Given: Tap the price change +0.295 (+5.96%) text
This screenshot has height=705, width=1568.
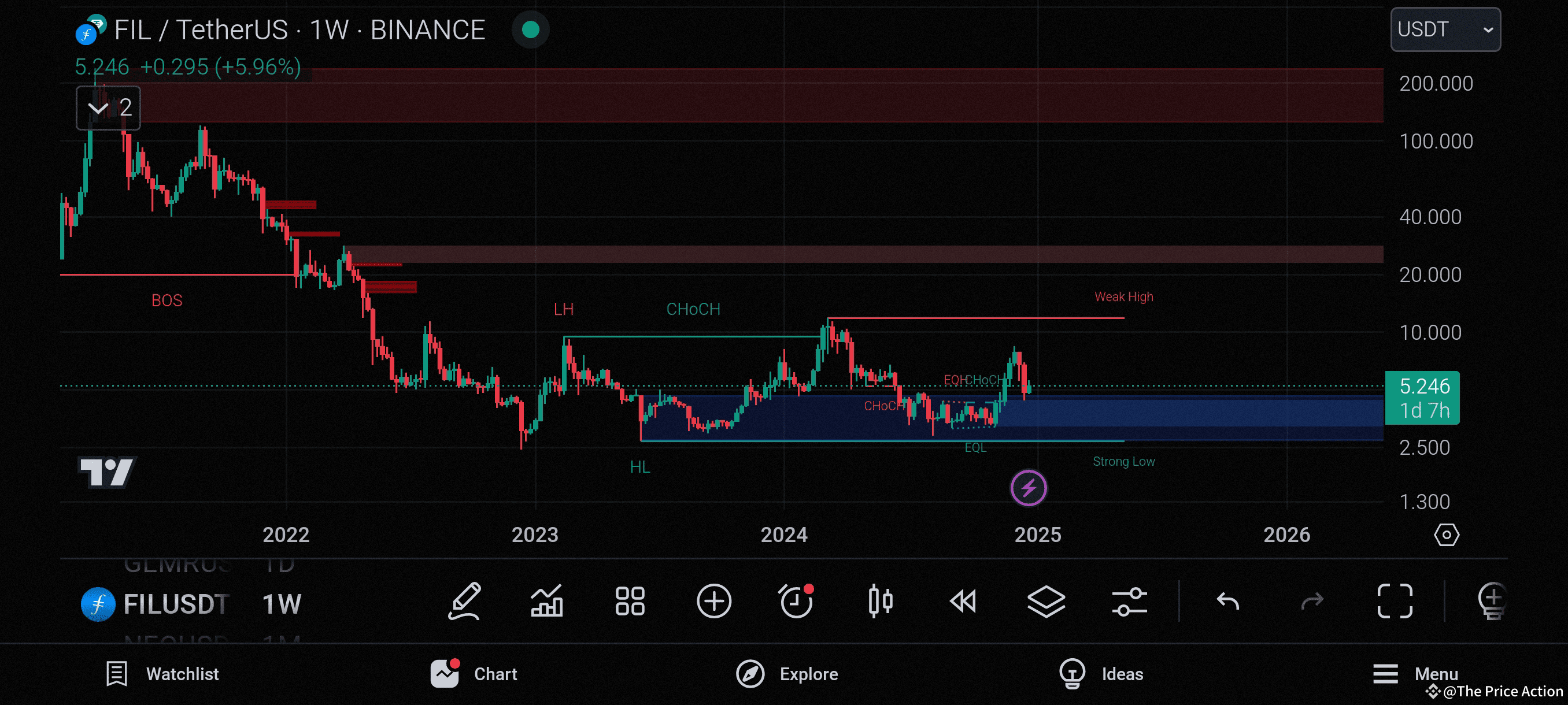Looking at the screenshot, I should (220, 67).
